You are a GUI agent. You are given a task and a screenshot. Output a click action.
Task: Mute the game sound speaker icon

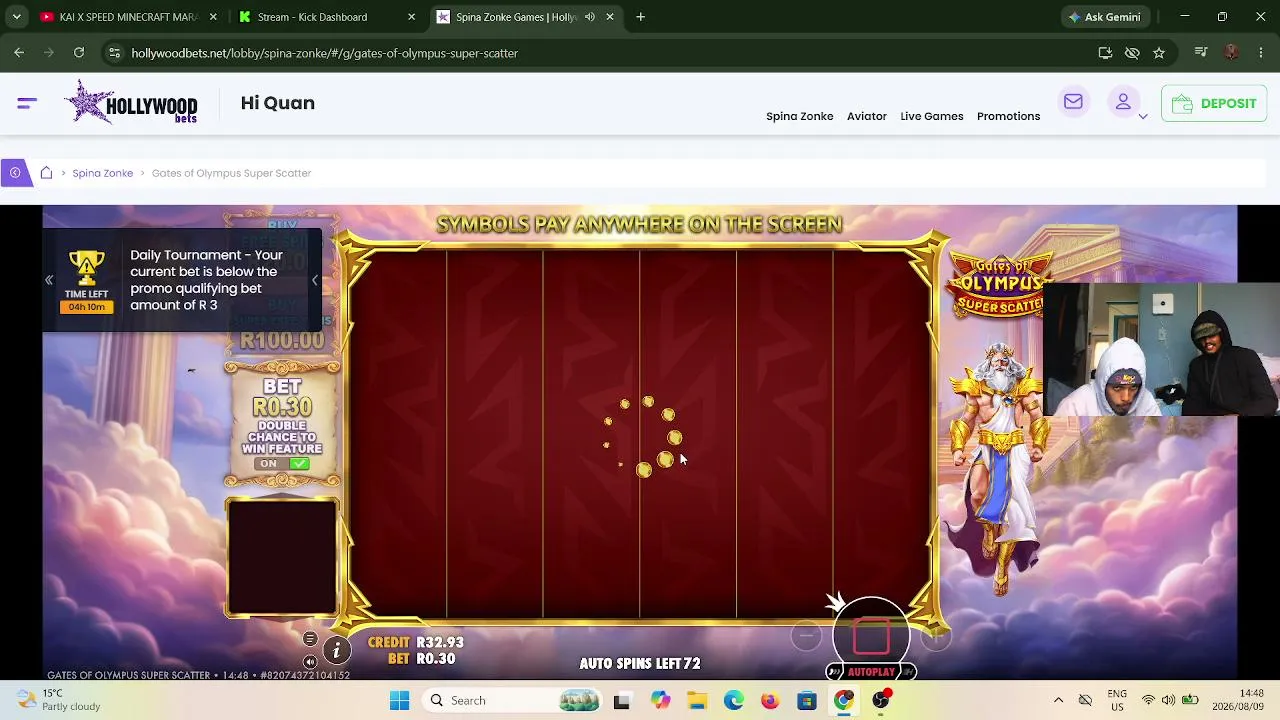(310, 661)
